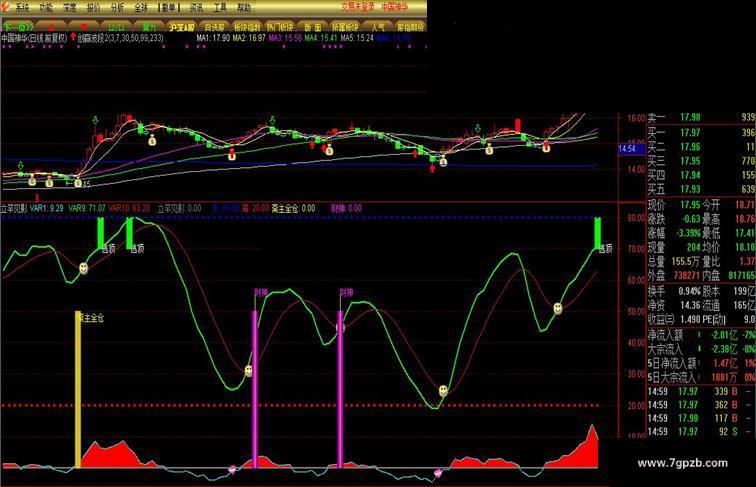Click the 总量 155.5万 value
Image resolution: width=756 pixels, height=487 pixels.
point(685,262)
